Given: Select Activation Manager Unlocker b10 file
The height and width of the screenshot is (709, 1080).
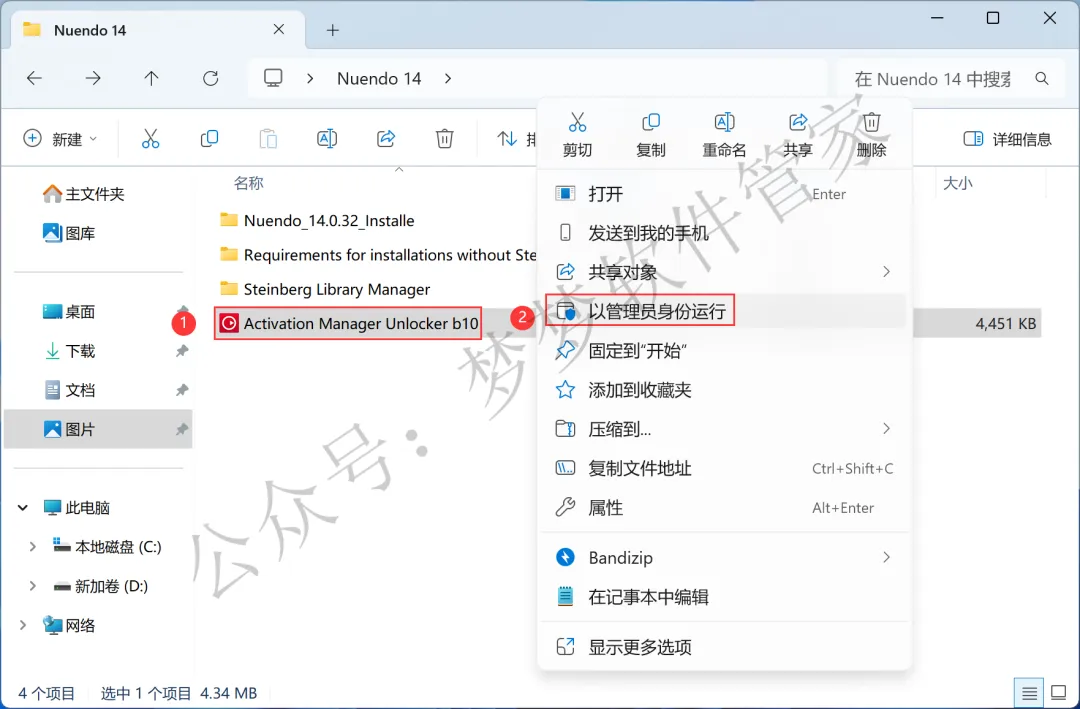Looking at the screenshot, I should [x=349, y=323].
